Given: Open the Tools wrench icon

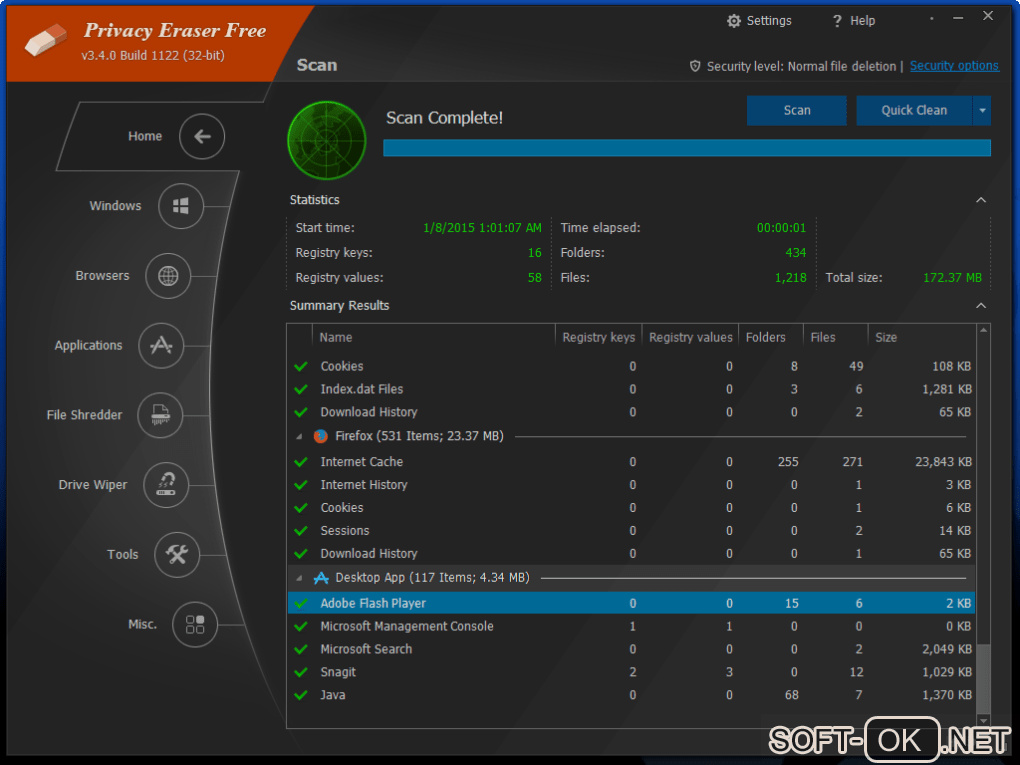Looking at the screenshot, I should 177,554.
